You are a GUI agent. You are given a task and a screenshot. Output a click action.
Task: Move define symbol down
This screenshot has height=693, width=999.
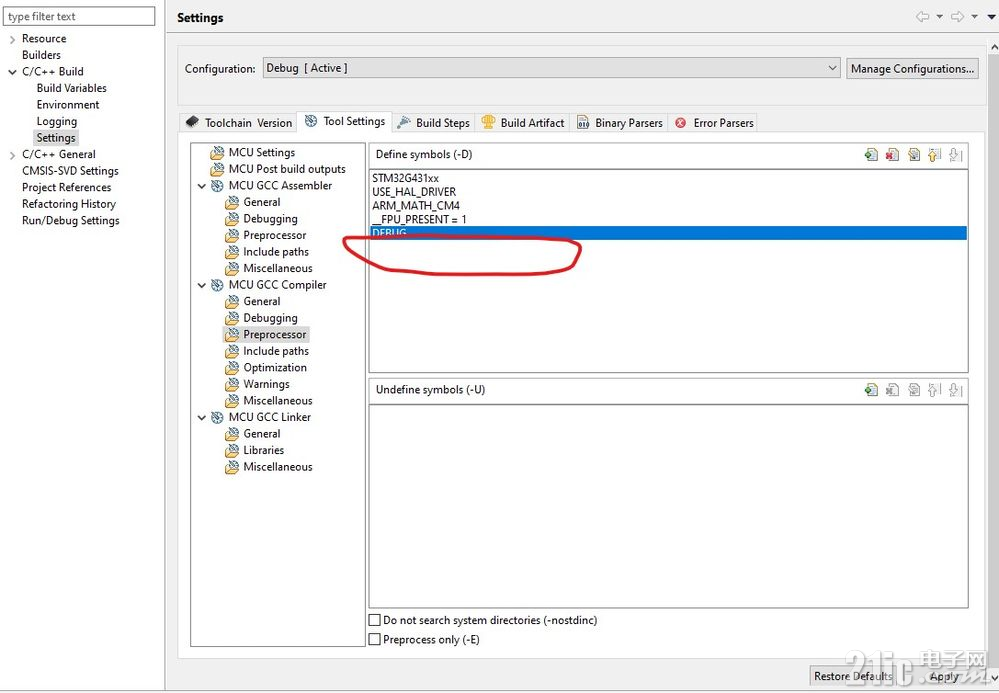(x=955, y=154)
